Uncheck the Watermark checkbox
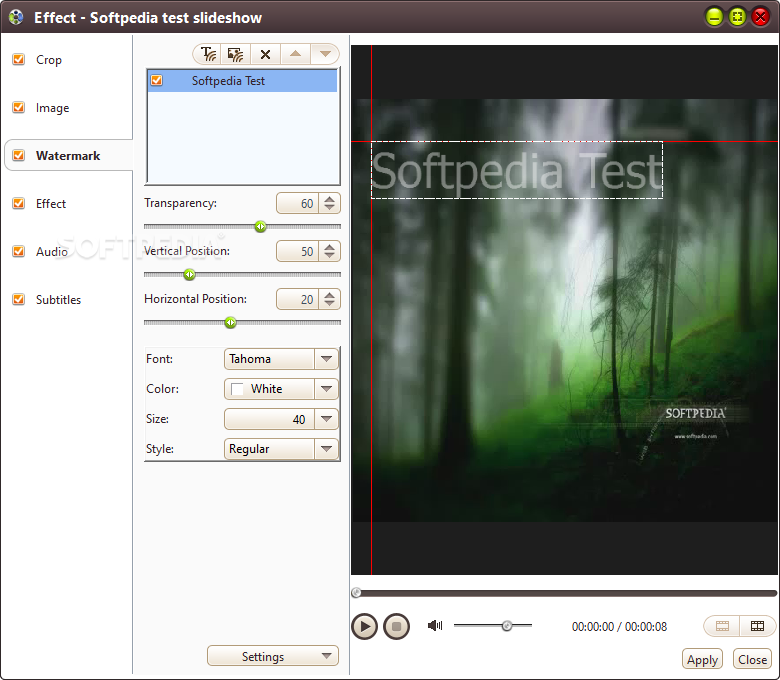780x680 pixels. (x=18, y=155)
